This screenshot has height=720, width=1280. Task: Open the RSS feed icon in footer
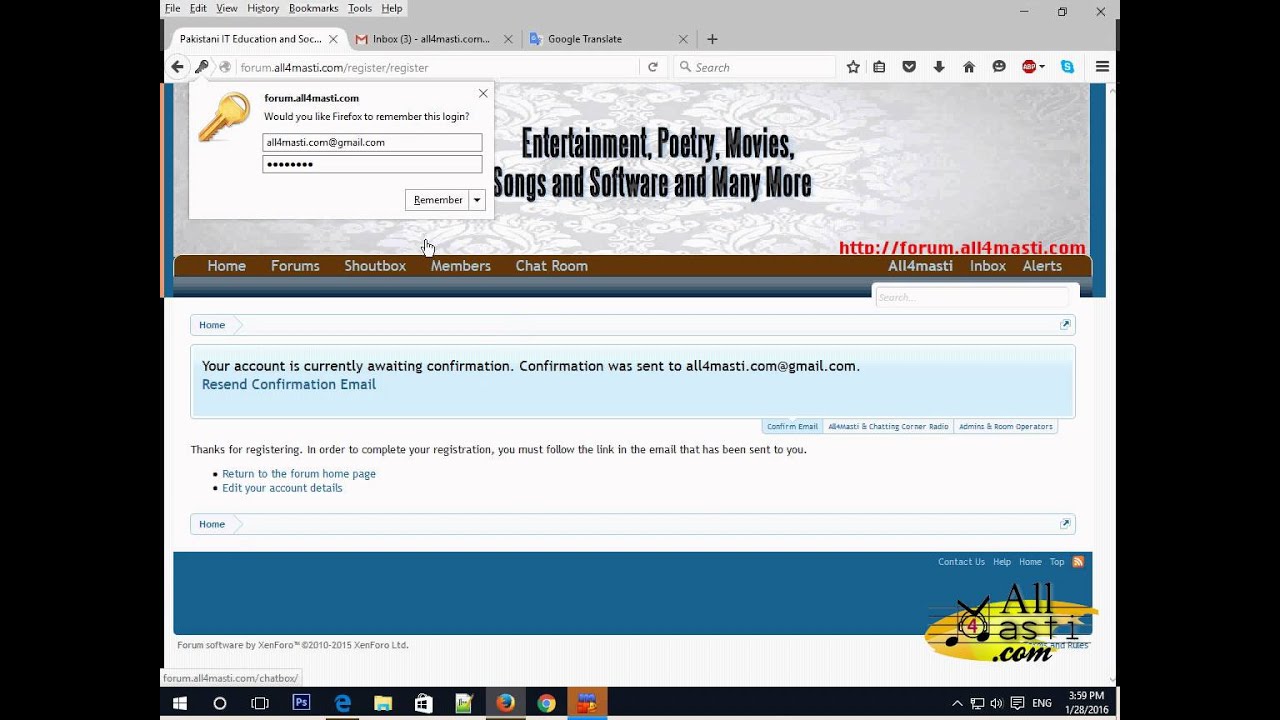point(1078,562)
